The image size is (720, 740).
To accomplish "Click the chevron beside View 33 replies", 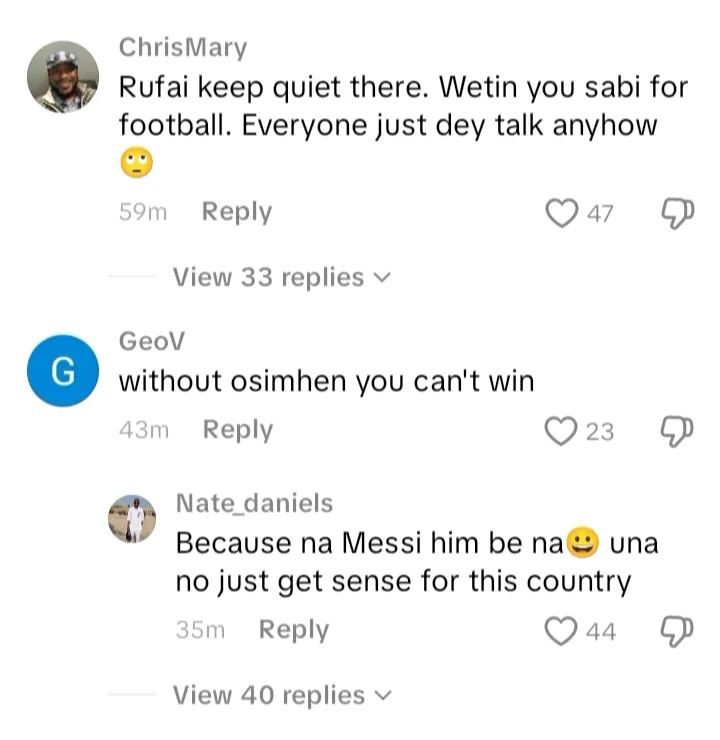I will (380, 278).
